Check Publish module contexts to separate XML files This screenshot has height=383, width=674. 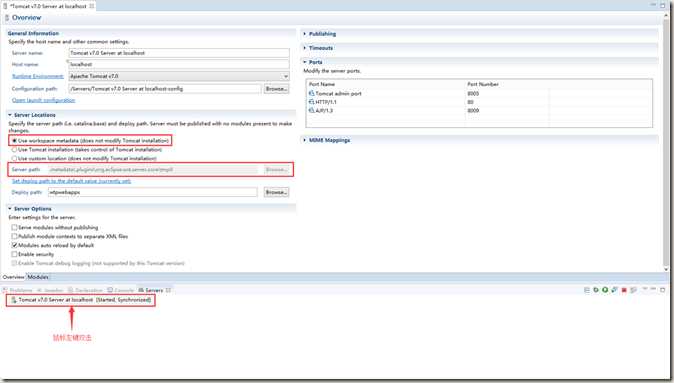point(15,236)
